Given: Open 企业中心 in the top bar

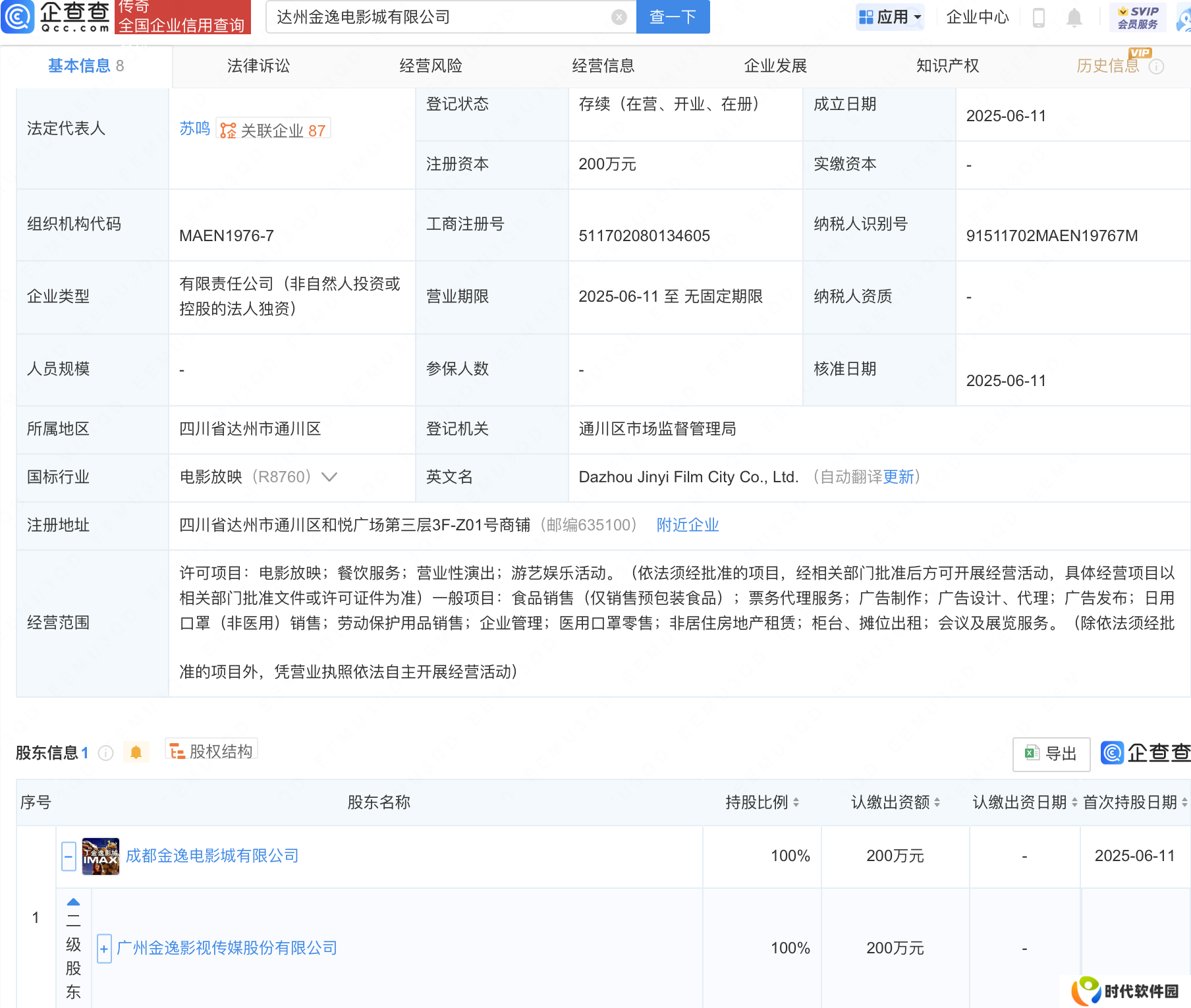Looking at the screenshot, I should [978, 16].
